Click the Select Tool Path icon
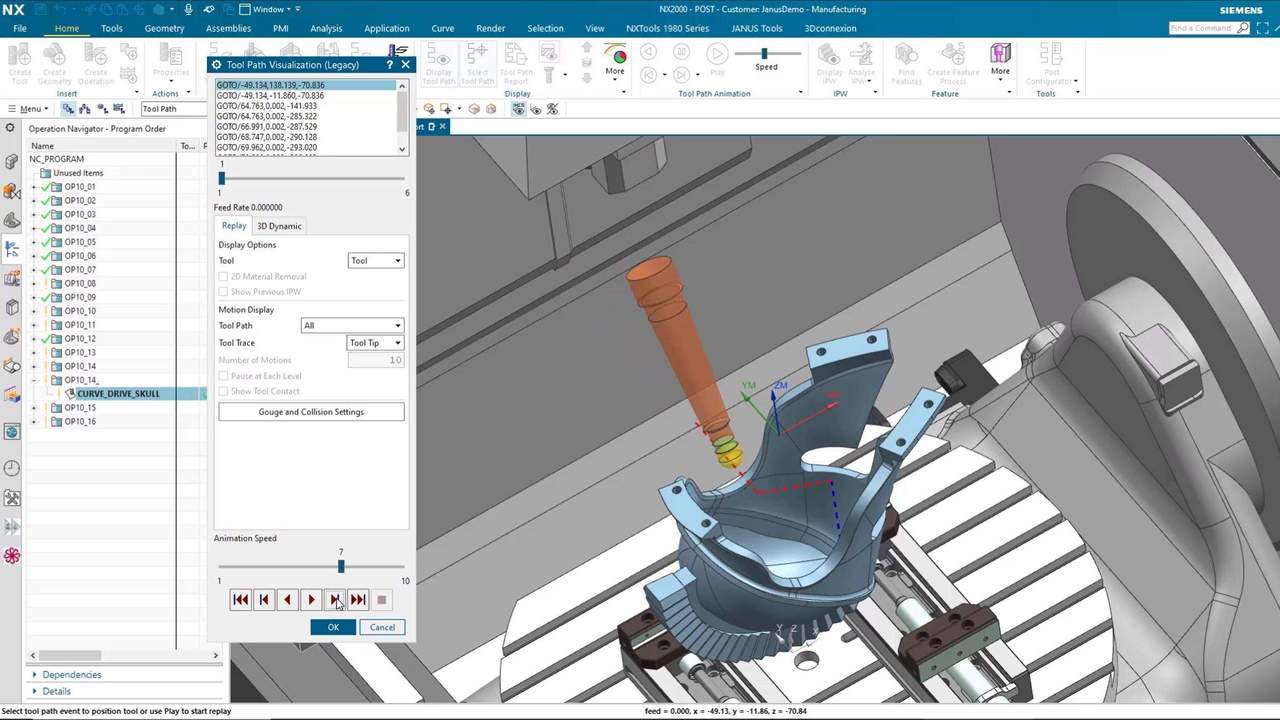The image size is (1280, 720). tap(477, 62)
